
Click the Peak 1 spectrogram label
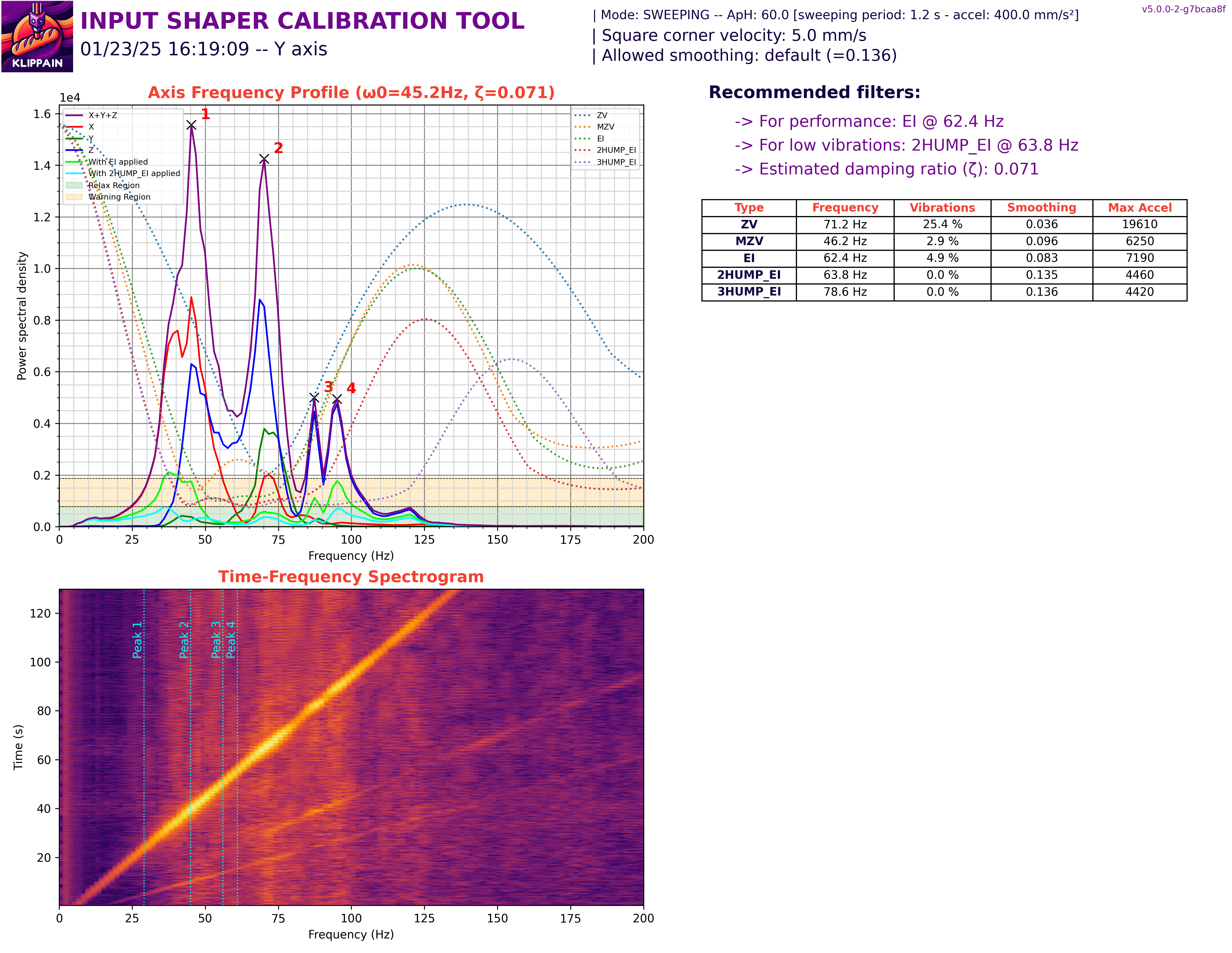pos(137,640)
